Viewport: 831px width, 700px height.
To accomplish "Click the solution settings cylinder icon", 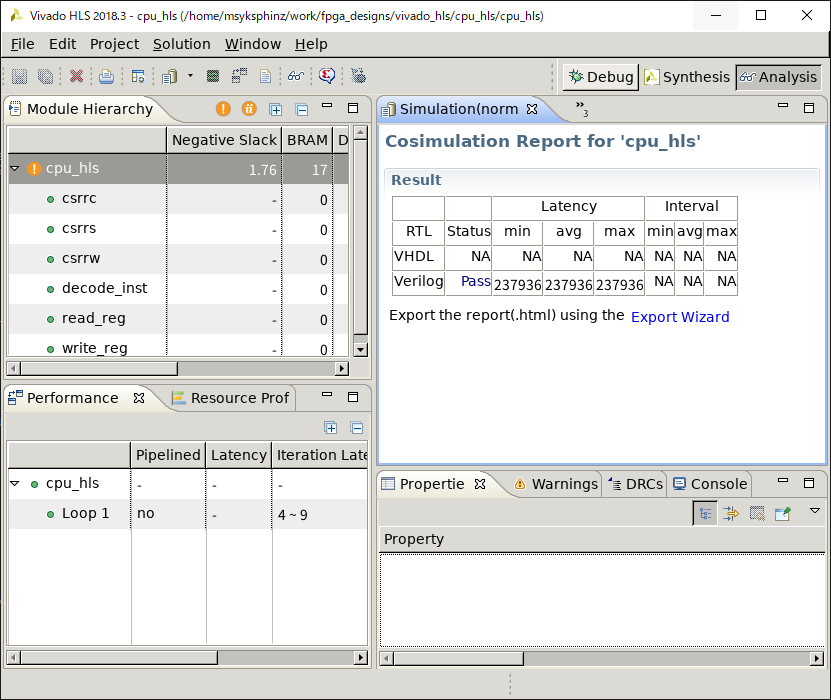I will tap(170, 76).
